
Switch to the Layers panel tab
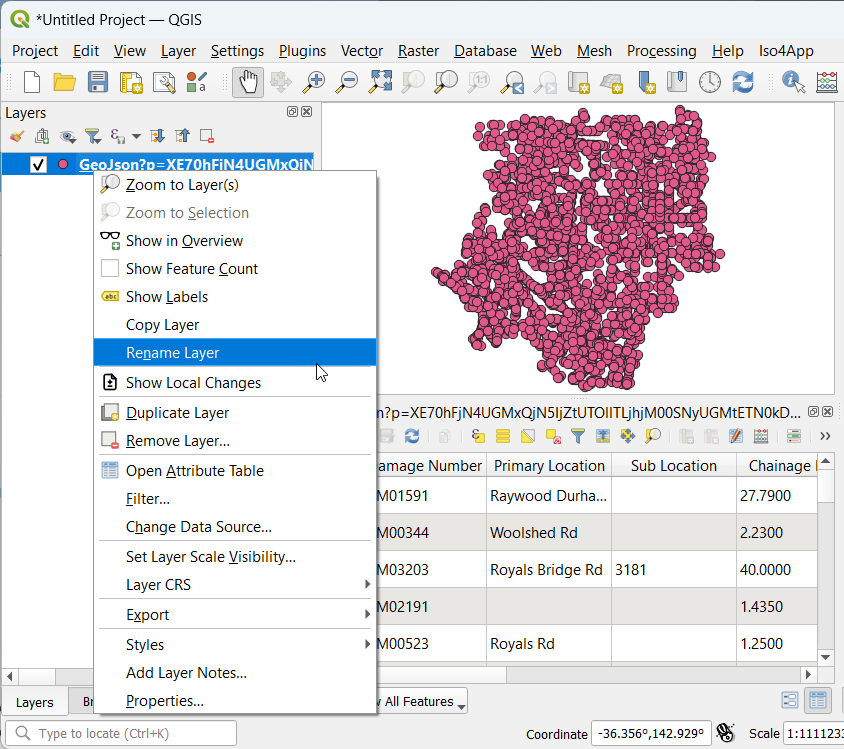click(34, 702)
